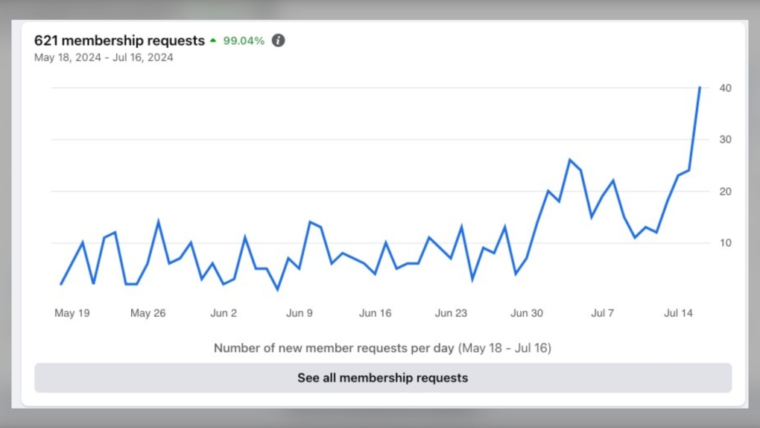Select the Jun 9 date marker

tap(299, 313)
